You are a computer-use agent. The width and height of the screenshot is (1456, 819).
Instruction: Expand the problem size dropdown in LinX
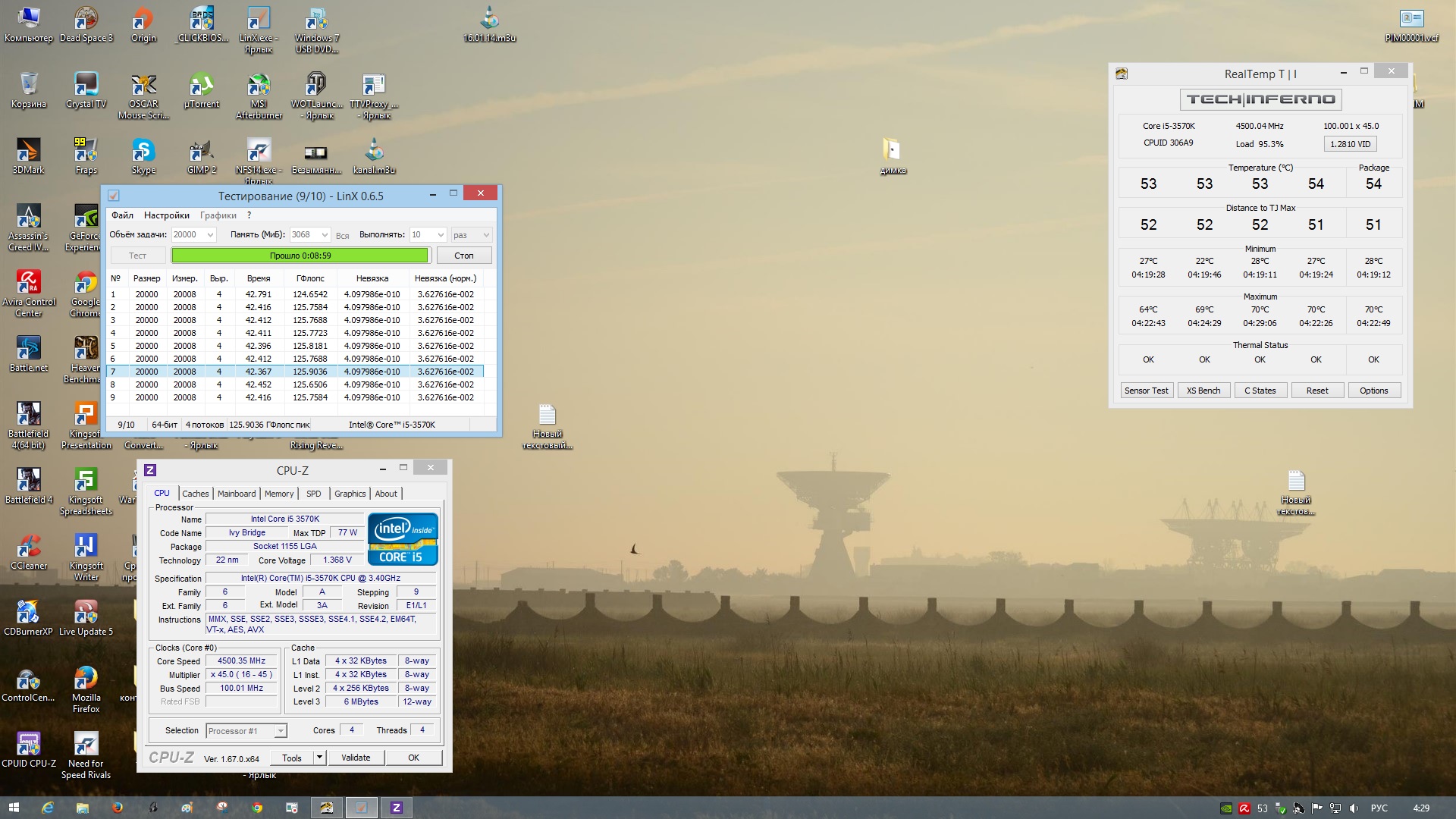[x=211, y=235]
